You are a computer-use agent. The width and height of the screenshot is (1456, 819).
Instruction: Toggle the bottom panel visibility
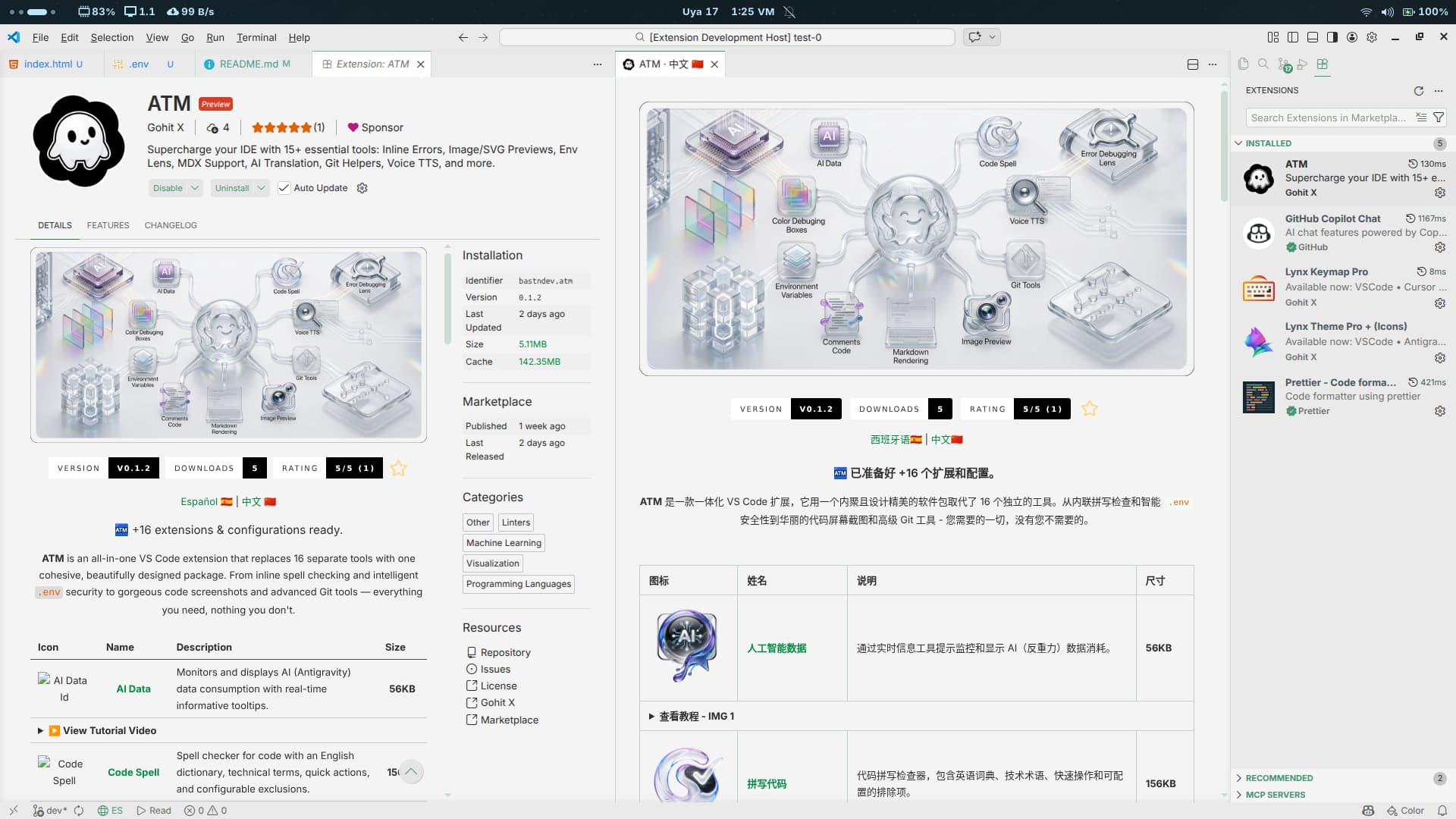(x=1312, y=37)
